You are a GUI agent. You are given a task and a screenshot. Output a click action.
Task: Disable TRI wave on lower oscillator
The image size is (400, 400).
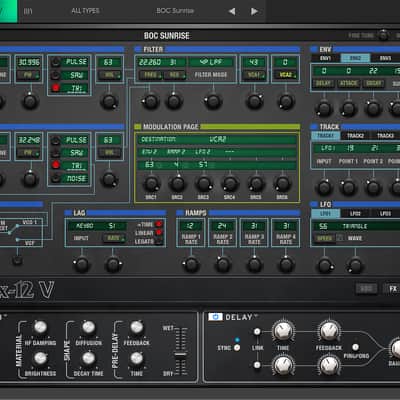(x=56, y=165)
